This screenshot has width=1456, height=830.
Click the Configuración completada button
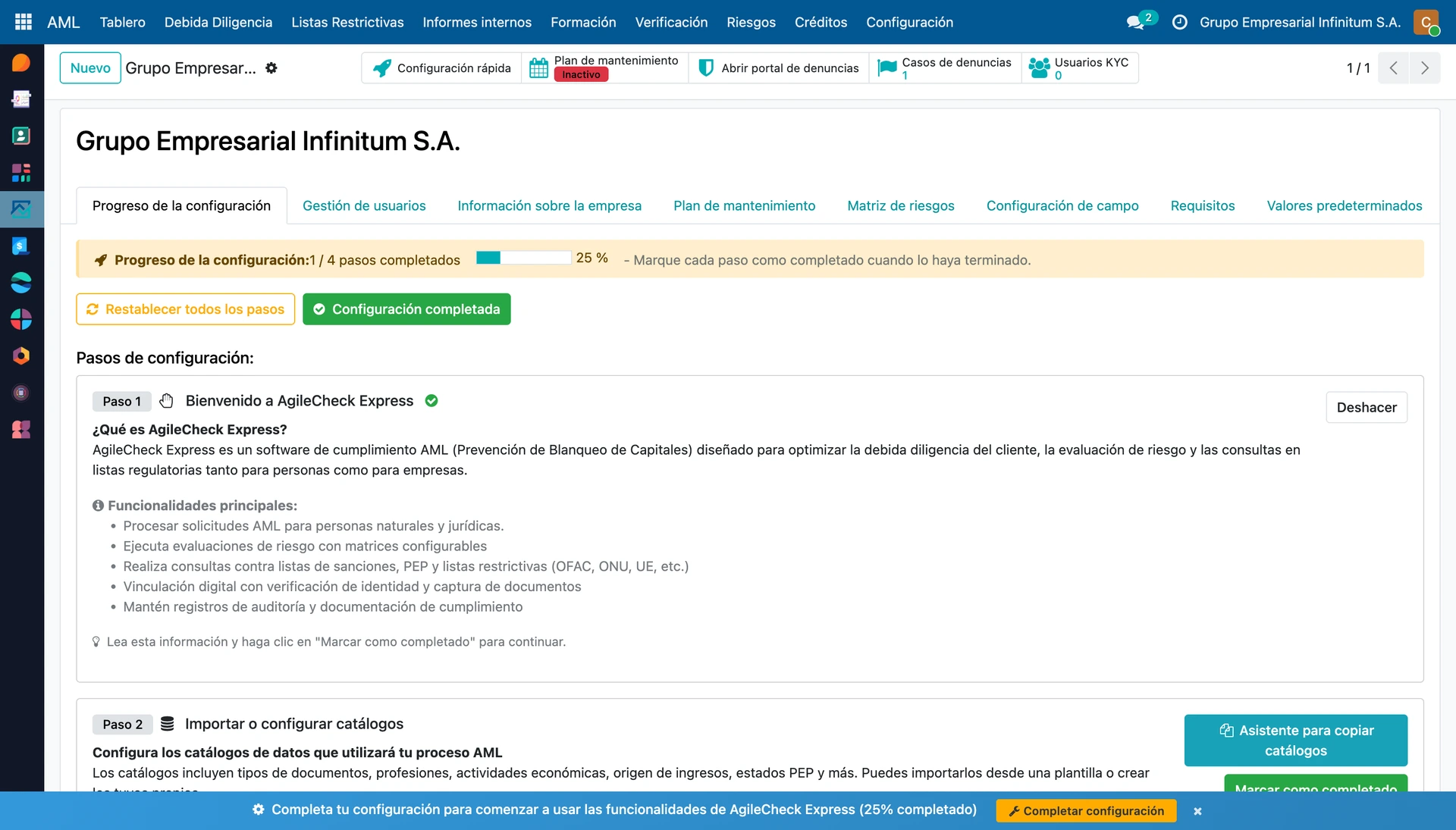click(406, 309)
